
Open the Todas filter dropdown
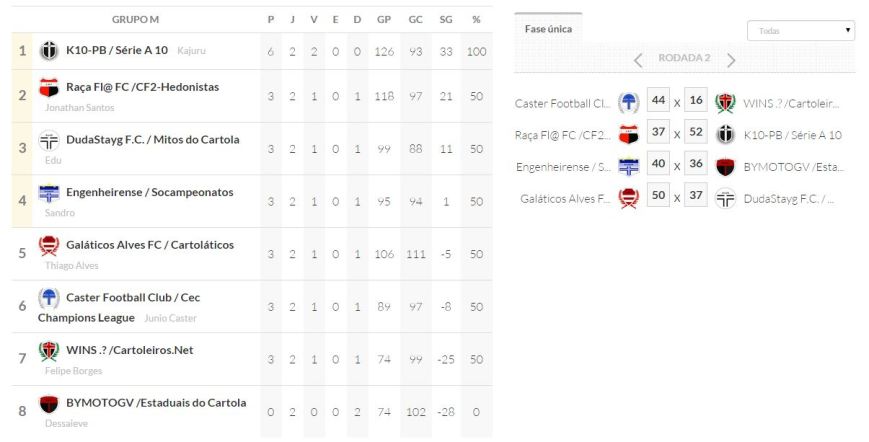[x=800, y=31]
